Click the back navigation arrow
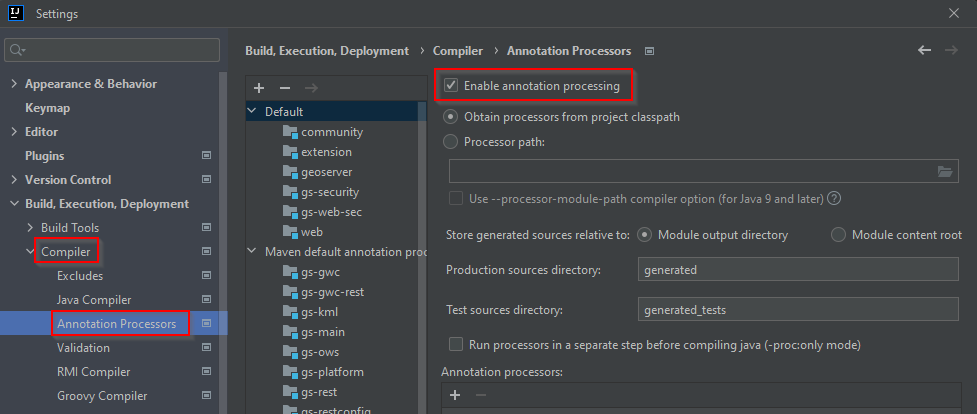Image resolution: width=977 pixels, height=414 pixels. coord(924,50)
